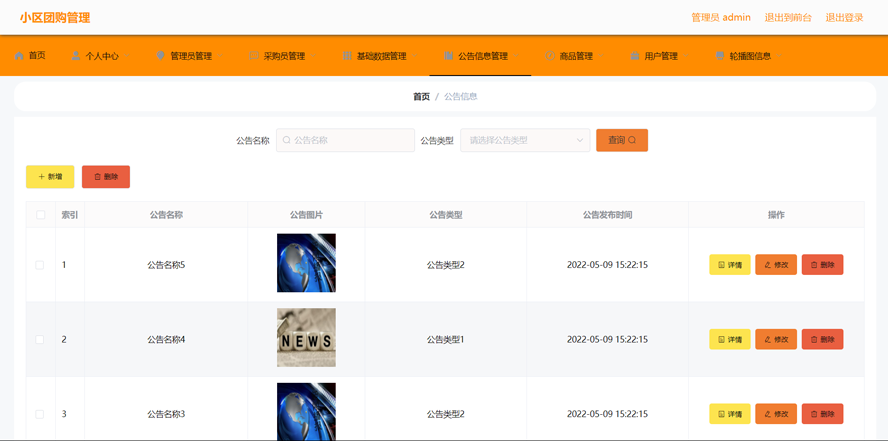Open the 基础数据管理 menu
The height and width of the screenshot is (441, 888).
pyautogui.click(x=381, y=55)
